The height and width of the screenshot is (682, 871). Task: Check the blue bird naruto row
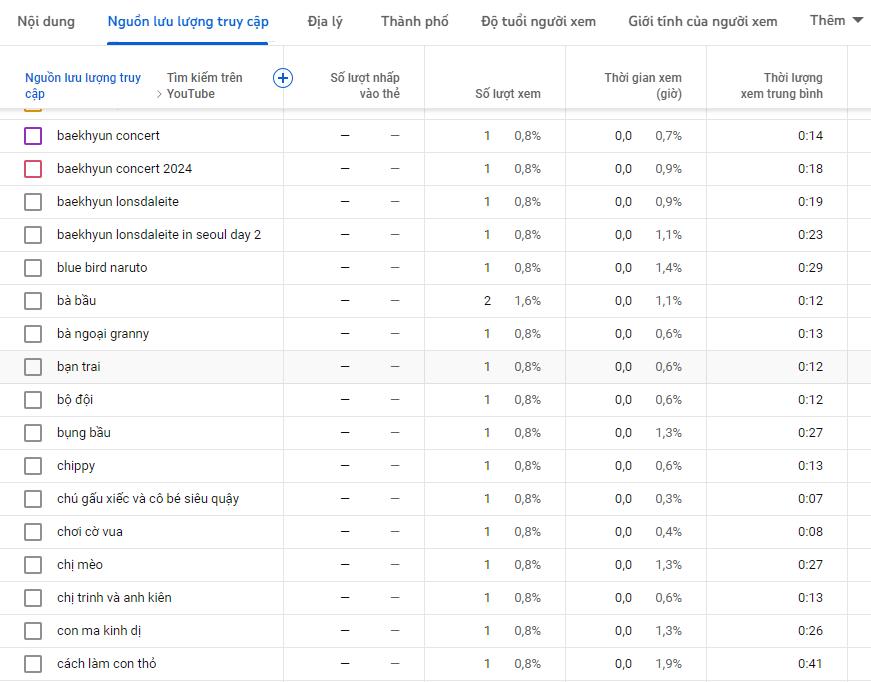(x=33, y=268)
